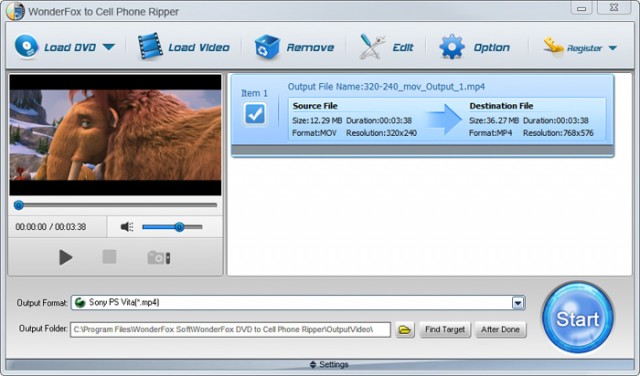
Task: Click the Load Video film strip icon
Action: pyautogui.click(x=150, y=47)
